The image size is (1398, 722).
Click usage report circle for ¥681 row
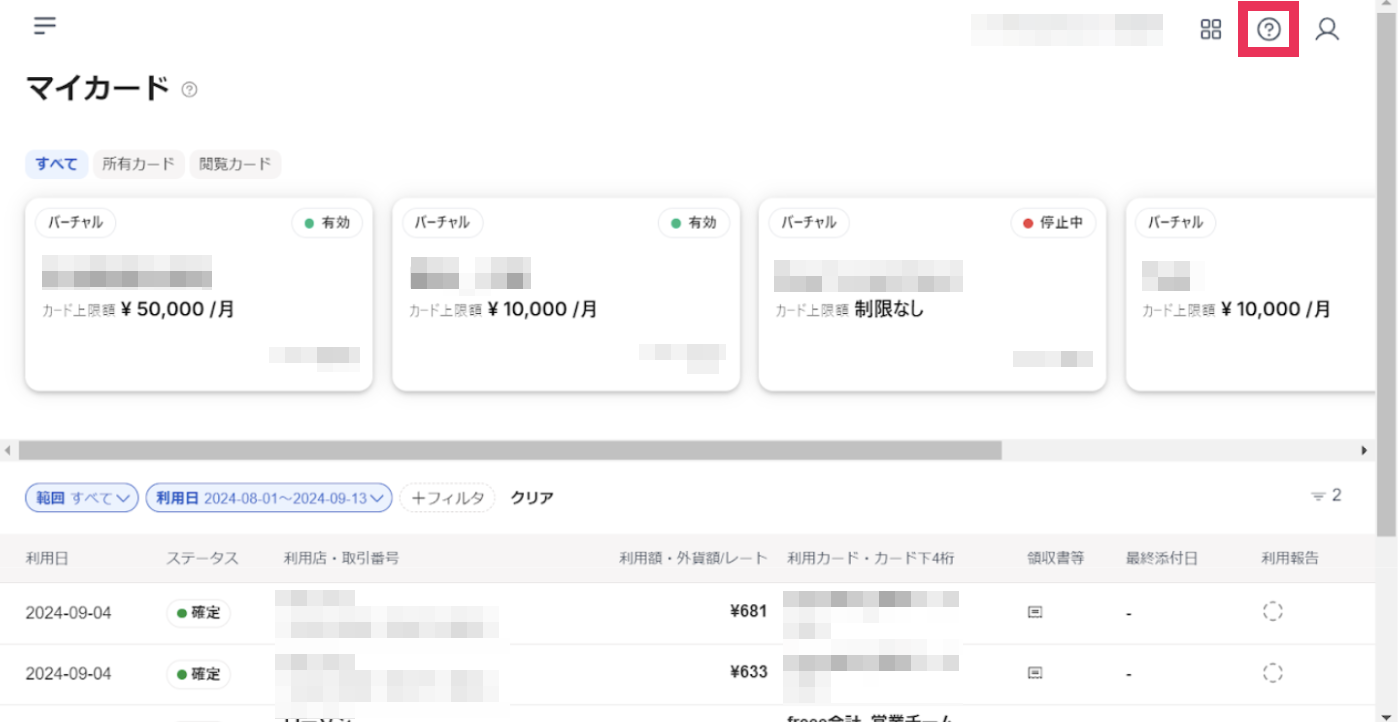point(1272,612)
